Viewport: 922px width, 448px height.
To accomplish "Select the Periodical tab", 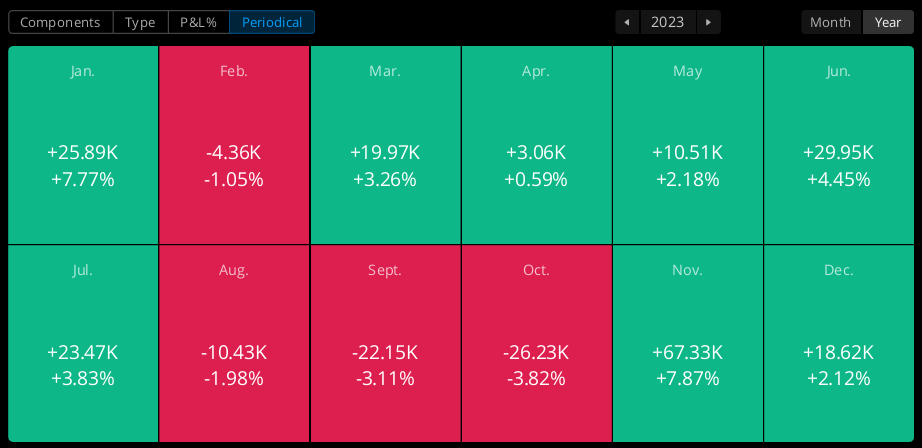I will click(x=272, y=22).
